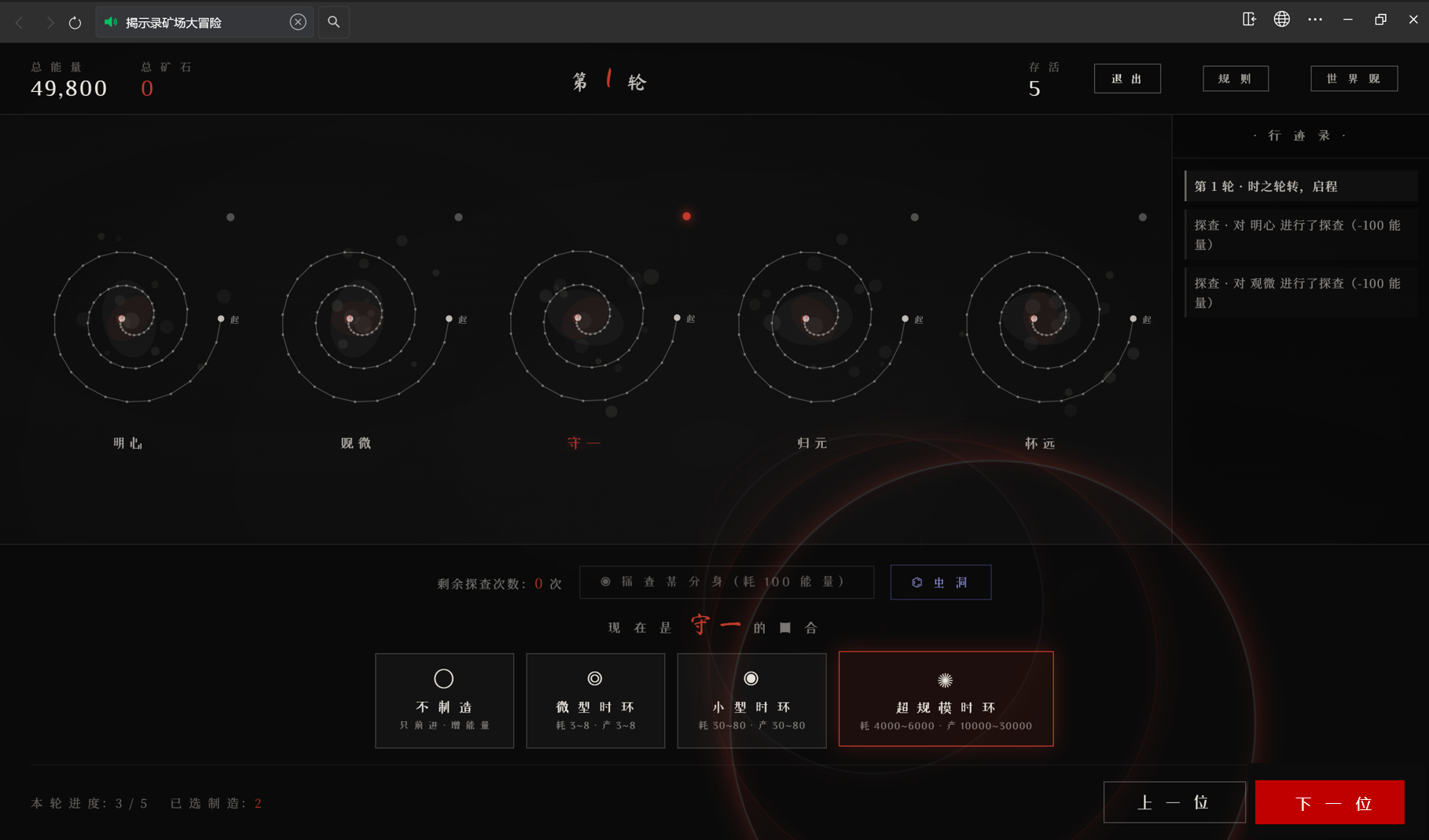Open the three-dots more menu

1315,19
